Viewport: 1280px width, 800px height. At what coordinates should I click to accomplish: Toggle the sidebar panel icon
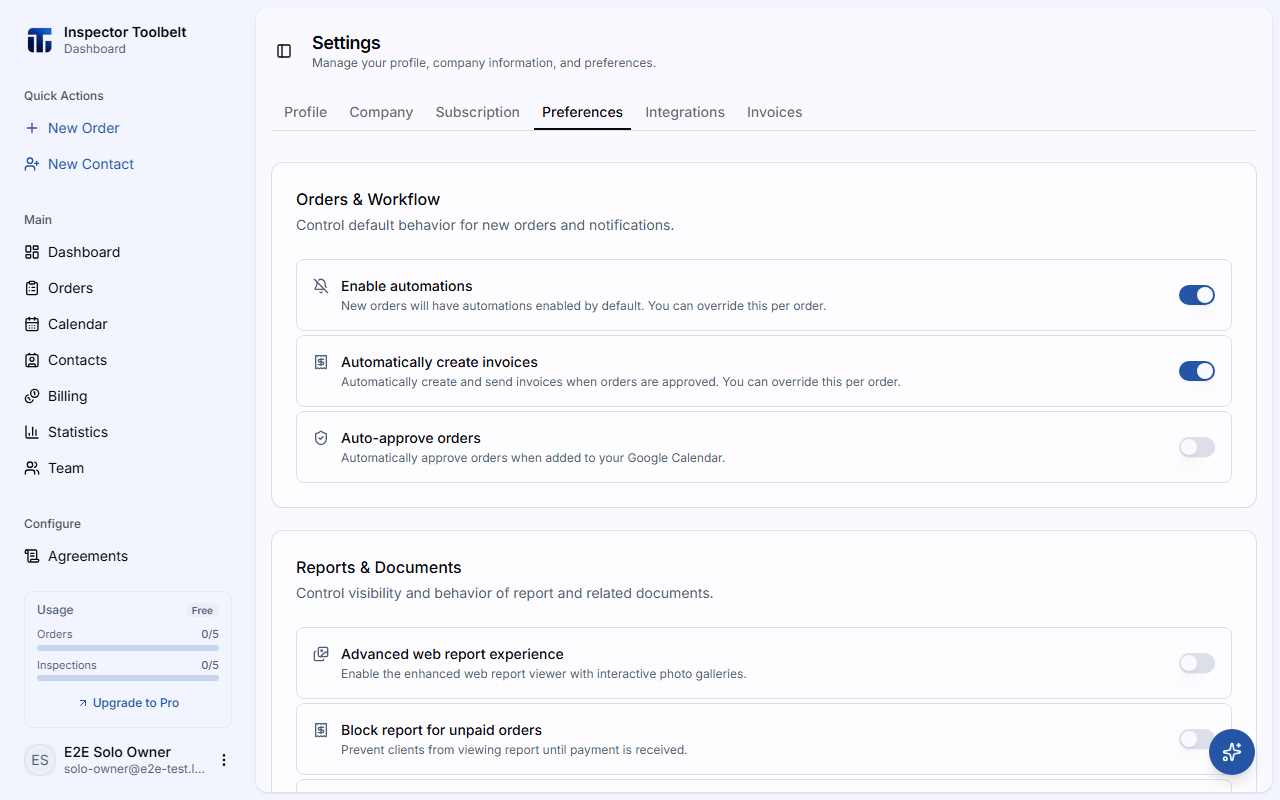pyautogui.click(x=284, y=51)
